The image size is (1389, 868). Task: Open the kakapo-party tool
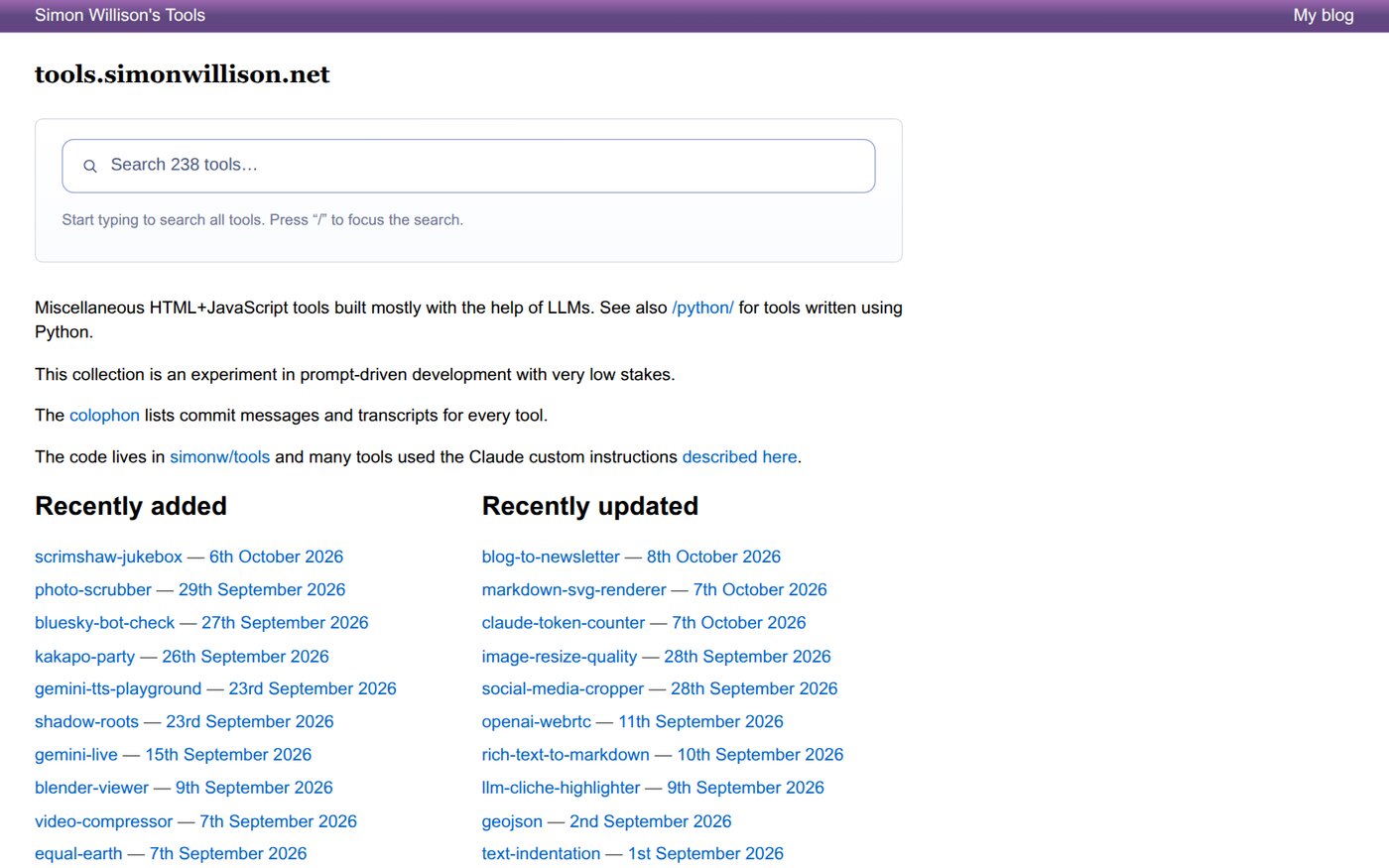point(84,657)
